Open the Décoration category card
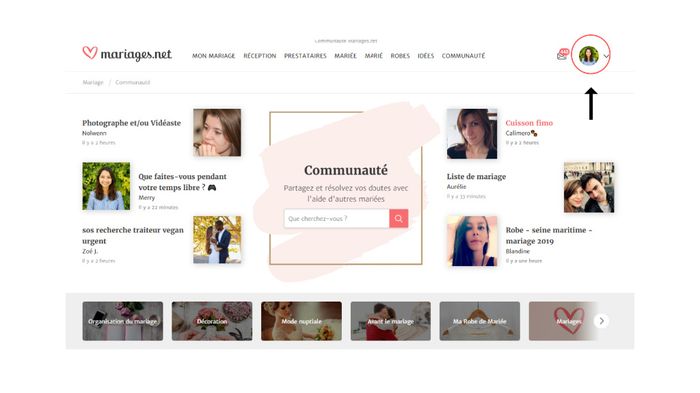This screenshot has width=700, height=393. point(212,321)
